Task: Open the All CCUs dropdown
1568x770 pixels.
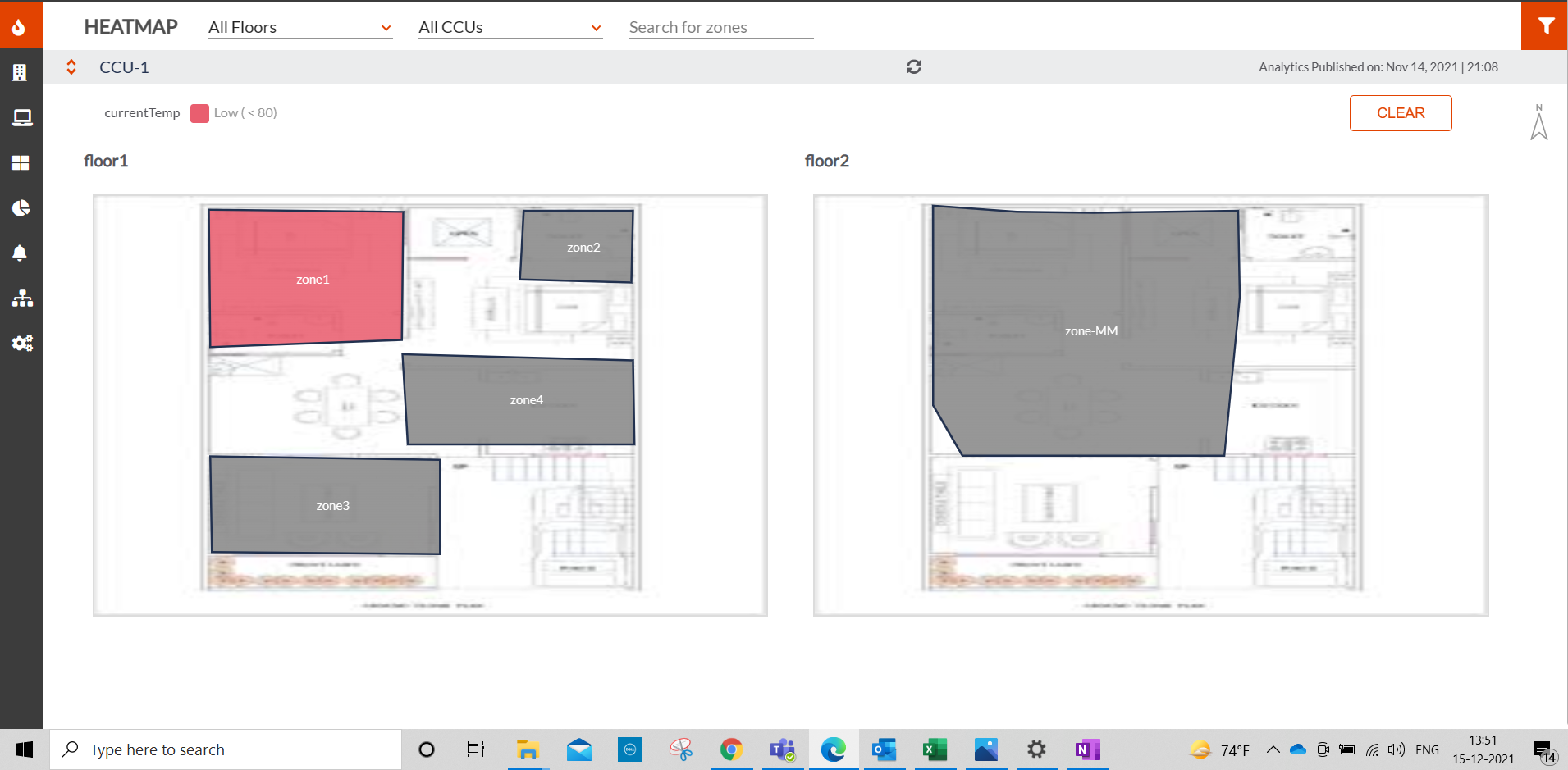Action: coord(510,27)
